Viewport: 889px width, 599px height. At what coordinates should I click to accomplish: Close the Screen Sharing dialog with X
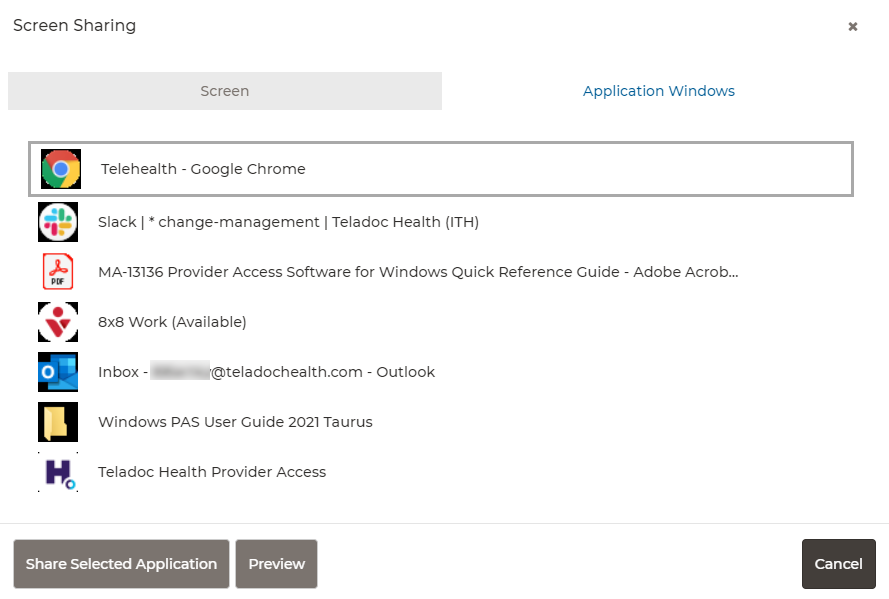853,27
